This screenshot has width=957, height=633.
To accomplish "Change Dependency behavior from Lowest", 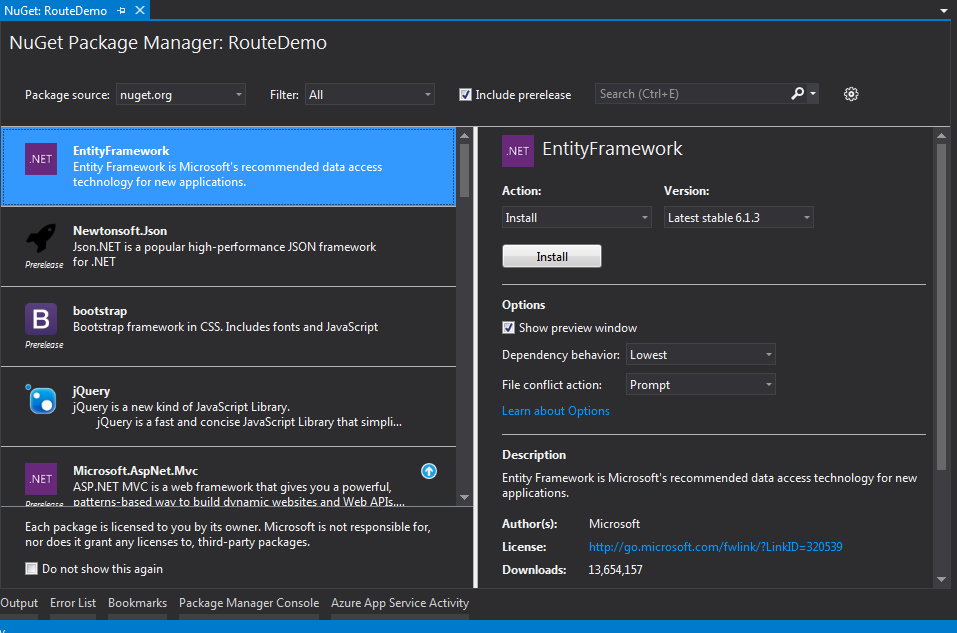I will click(x=700, y=354).
